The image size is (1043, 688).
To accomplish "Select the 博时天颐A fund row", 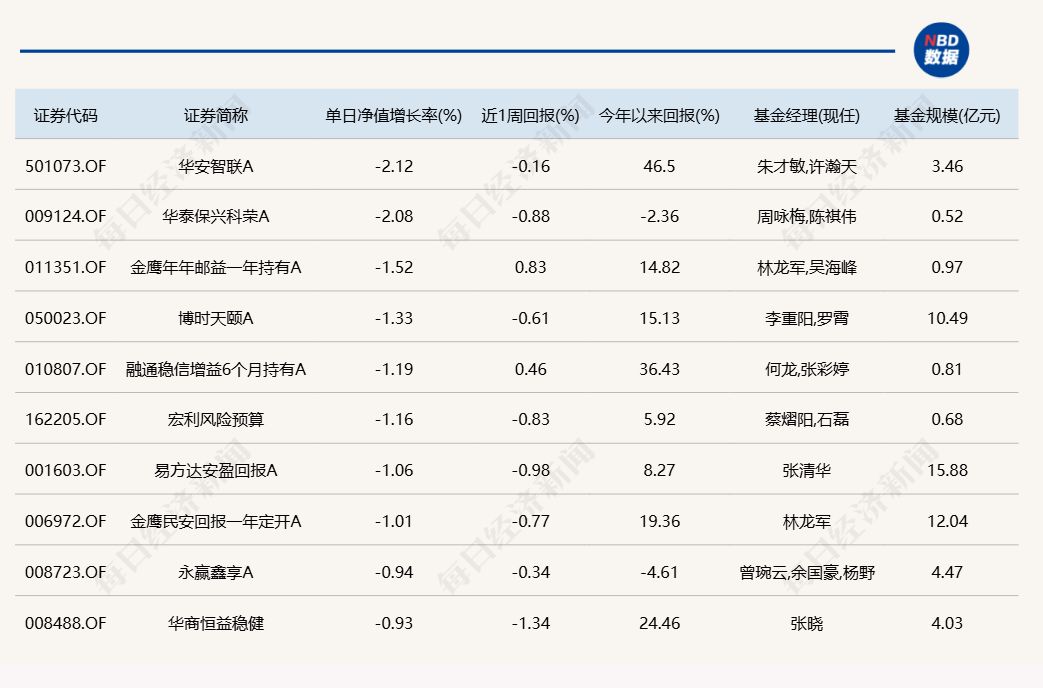I will [216, 318].
